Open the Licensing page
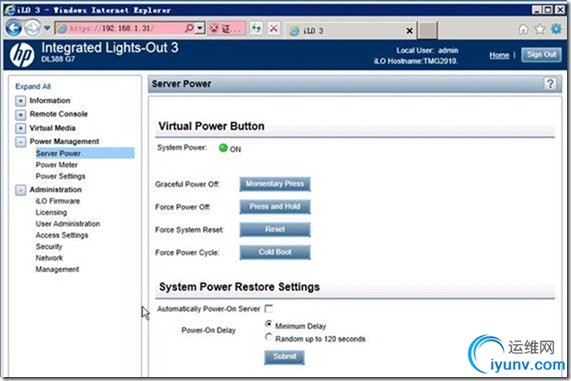 click(51, 212)
